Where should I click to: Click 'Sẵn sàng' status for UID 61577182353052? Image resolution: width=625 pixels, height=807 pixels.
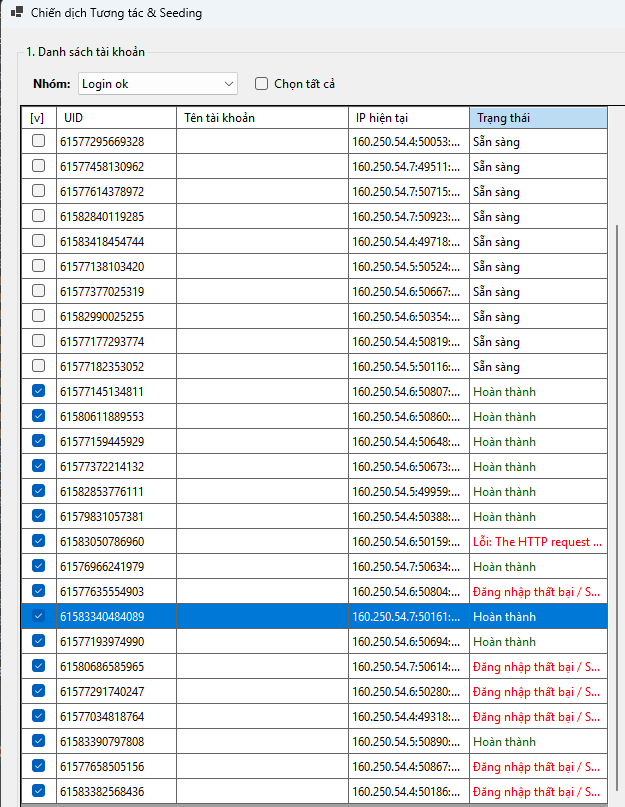[539, 366]
